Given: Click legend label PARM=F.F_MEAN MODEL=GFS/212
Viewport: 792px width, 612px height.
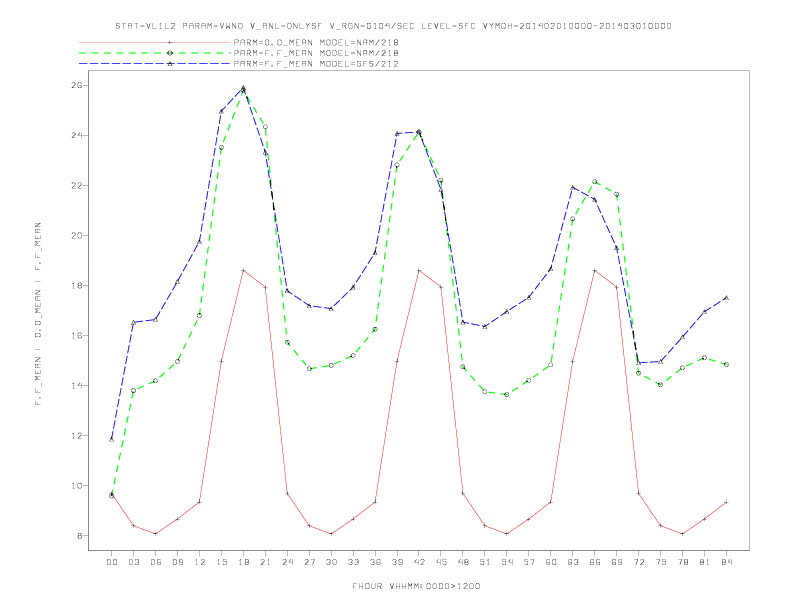Looking at the screenshot, I should click(316, 64).
